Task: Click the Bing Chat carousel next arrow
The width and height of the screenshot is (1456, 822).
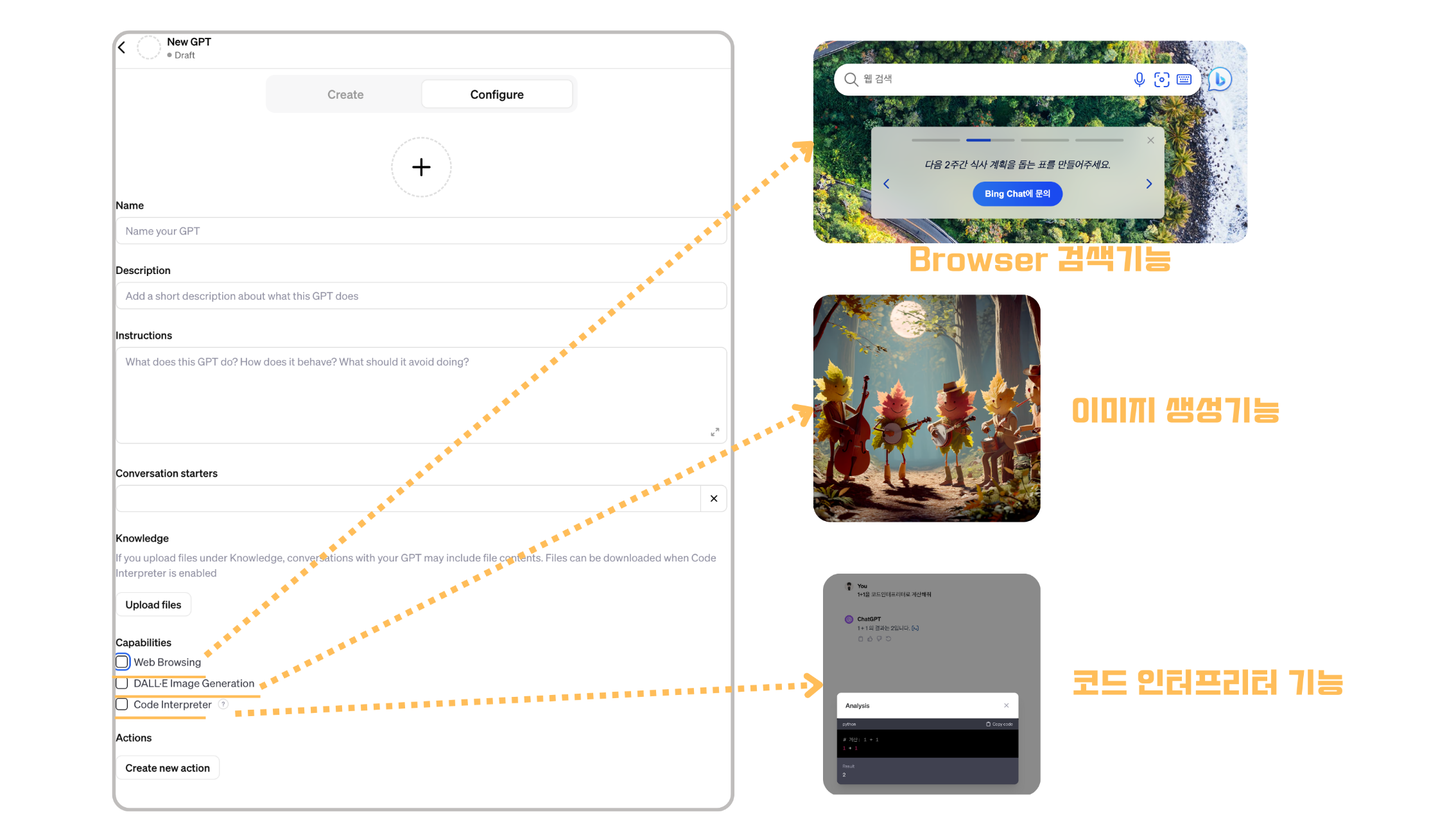Action: (x=1149, y=184)
